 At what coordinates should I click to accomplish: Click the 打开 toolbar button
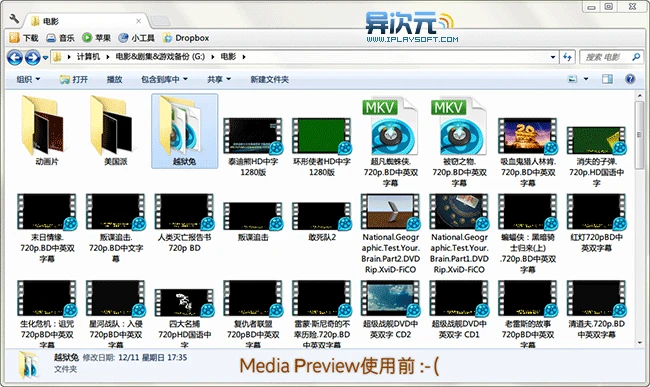click(x=74, y=79)
